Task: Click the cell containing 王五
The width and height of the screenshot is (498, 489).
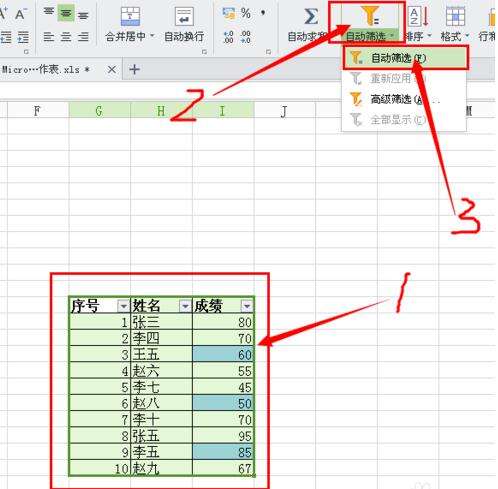Action: click(161, 355)
